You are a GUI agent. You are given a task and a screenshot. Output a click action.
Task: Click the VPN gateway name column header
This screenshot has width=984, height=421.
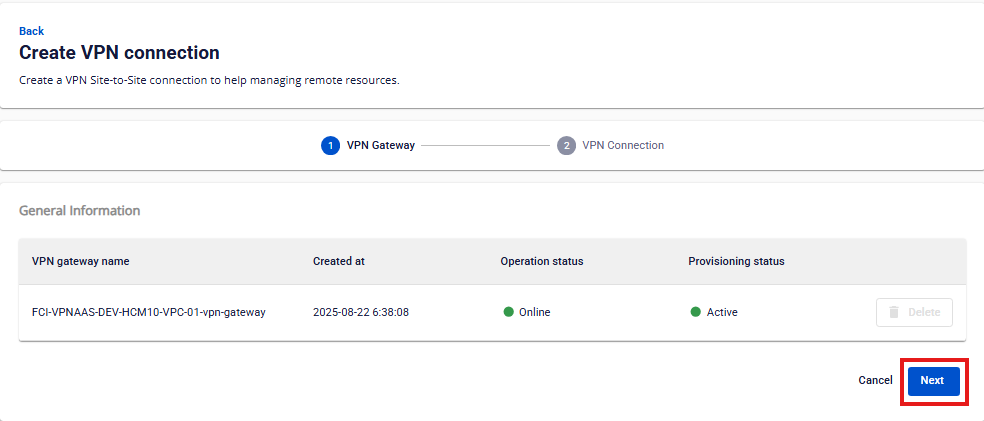coord(80,261)
